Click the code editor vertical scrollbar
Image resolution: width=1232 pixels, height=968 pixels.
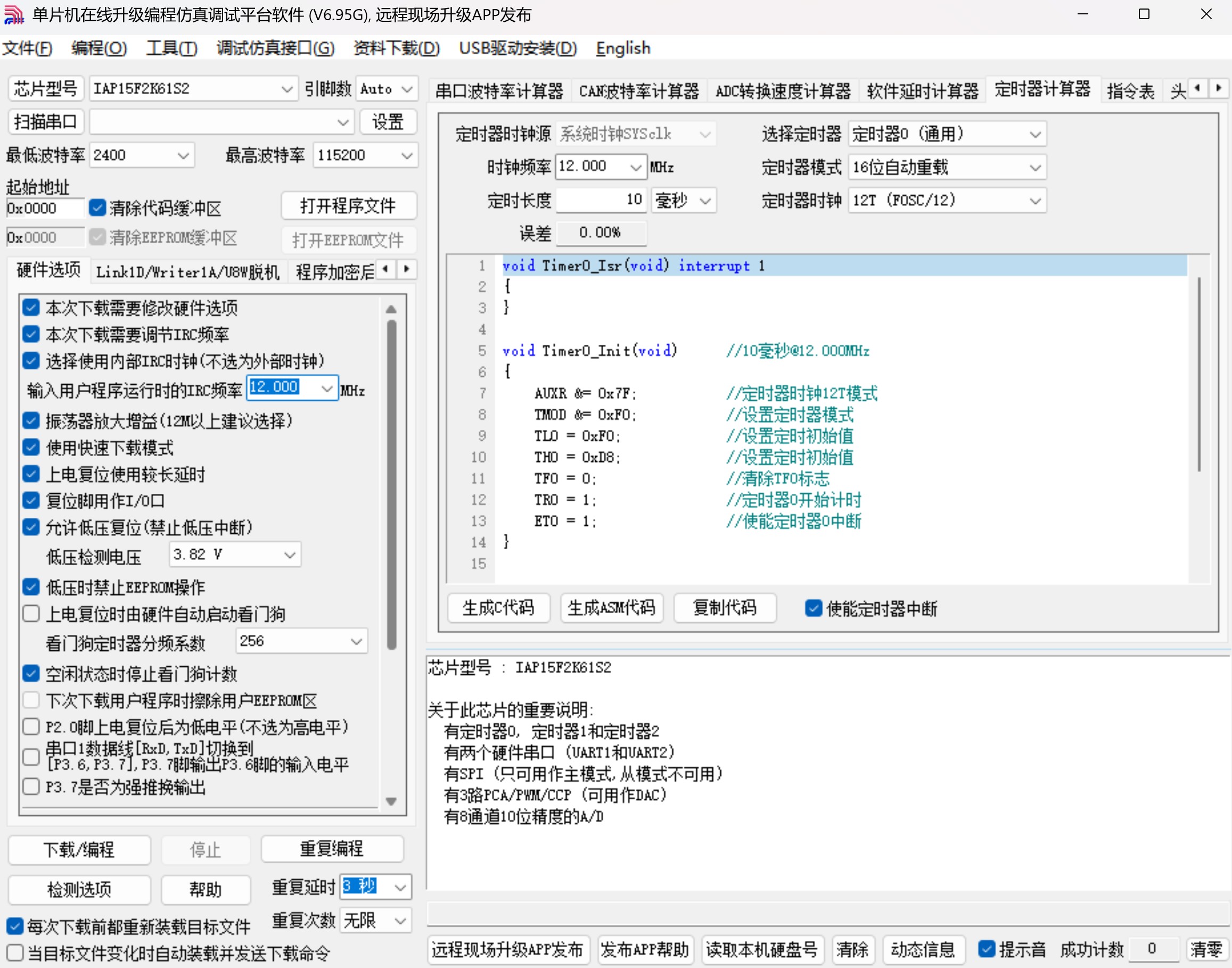1198,374
